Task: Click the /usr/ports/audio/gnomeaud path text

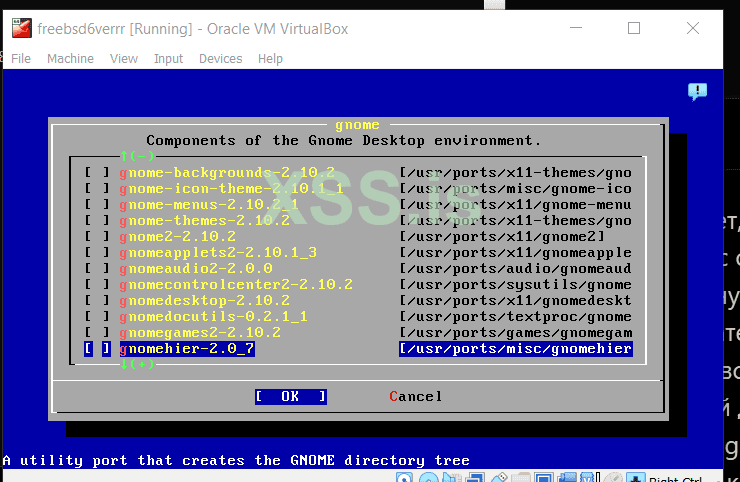Action: (x=516, y=269)
